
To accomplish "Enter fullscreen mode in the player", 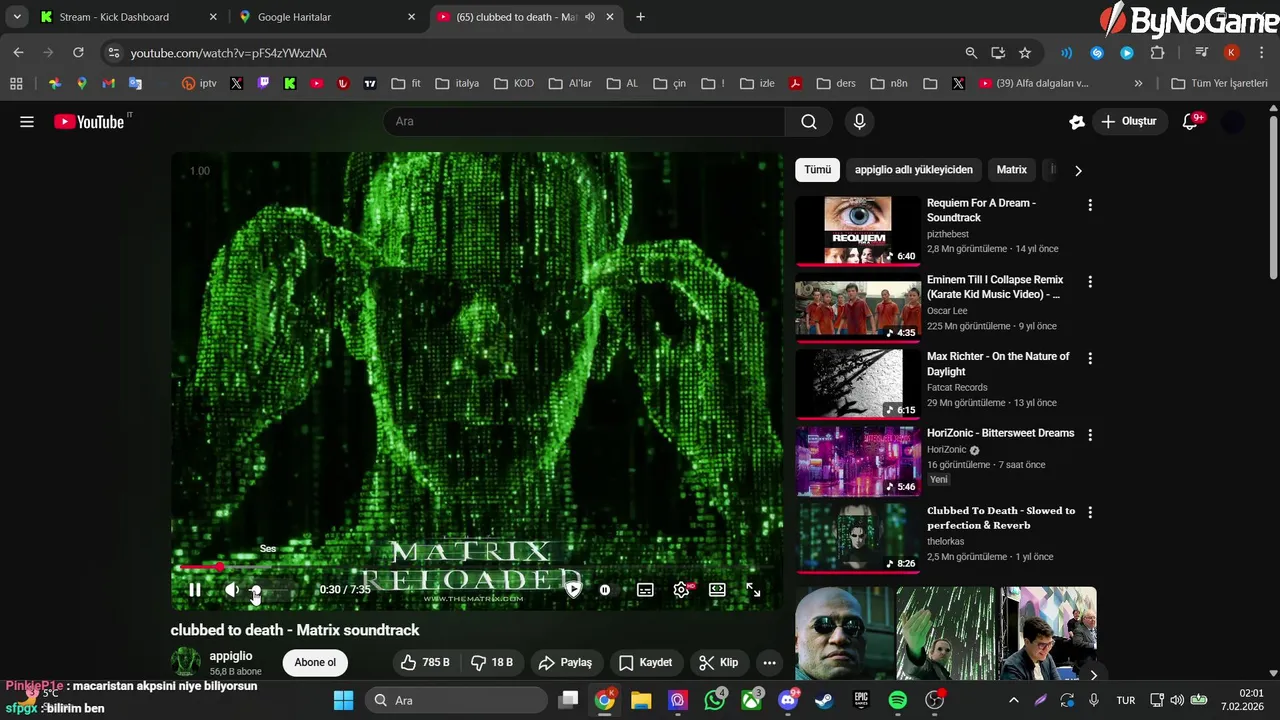I will click(x=753, y=590).
